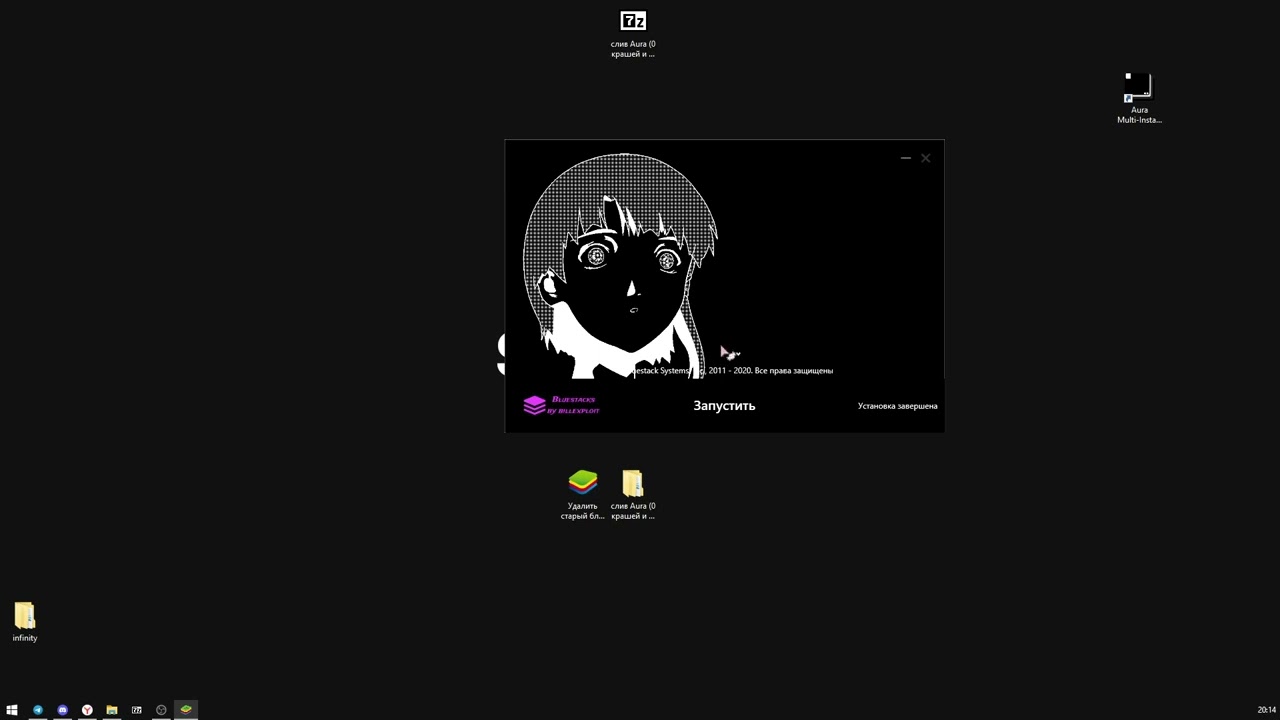Open Yandex Browser from the taskbar

click(x=87, y=710)
